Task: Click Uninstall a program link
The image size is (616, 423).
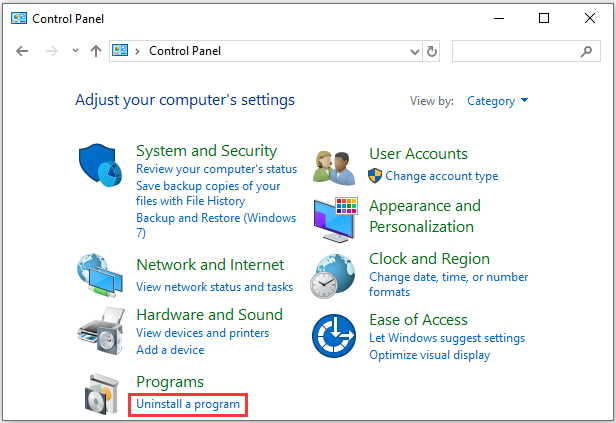Action: 188,404
